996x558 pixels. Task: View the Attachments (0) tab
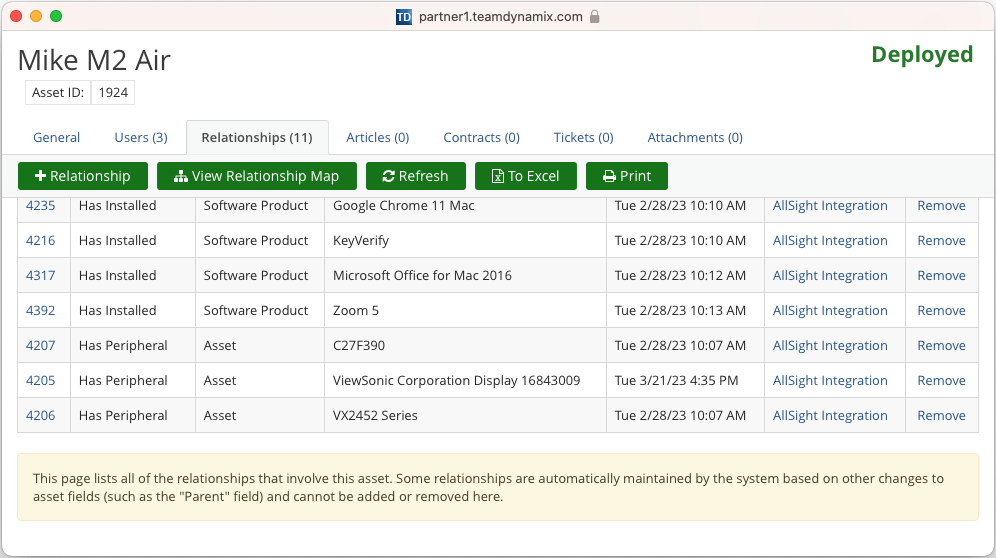pos(695,137)
